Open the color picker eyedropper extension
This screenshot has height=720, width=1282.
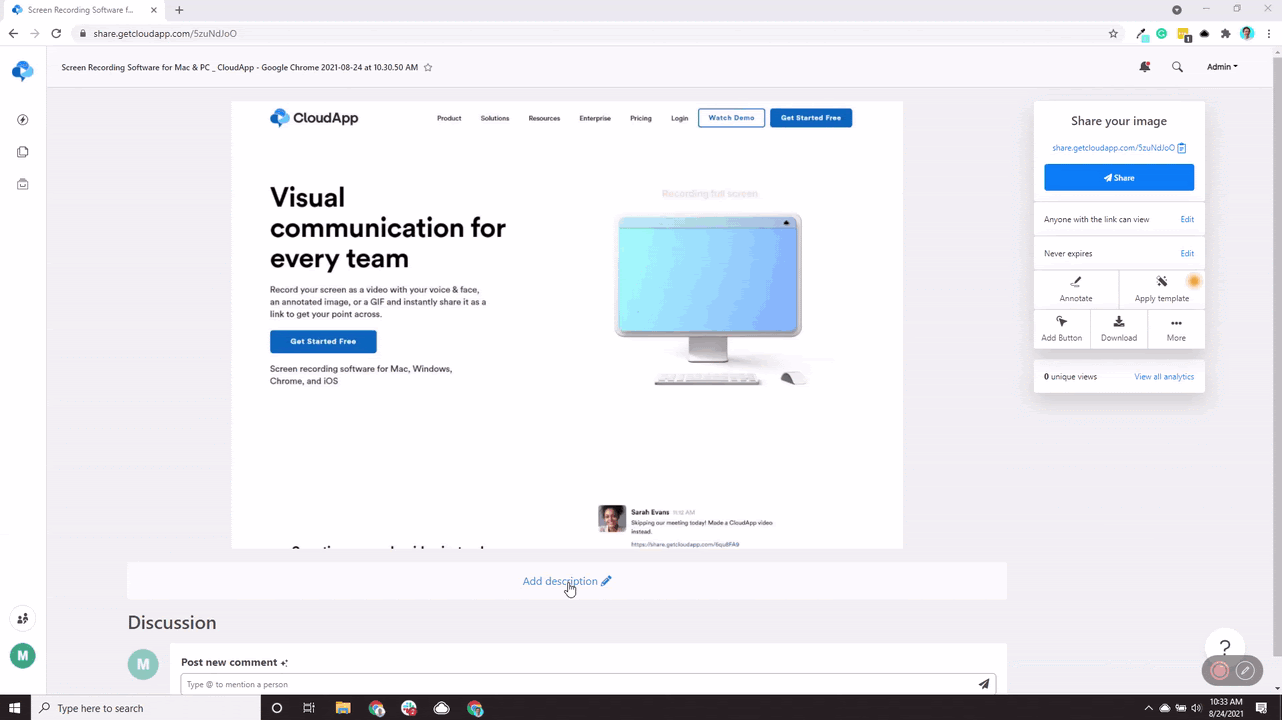pyautogui.click(x=1142, y=33)
